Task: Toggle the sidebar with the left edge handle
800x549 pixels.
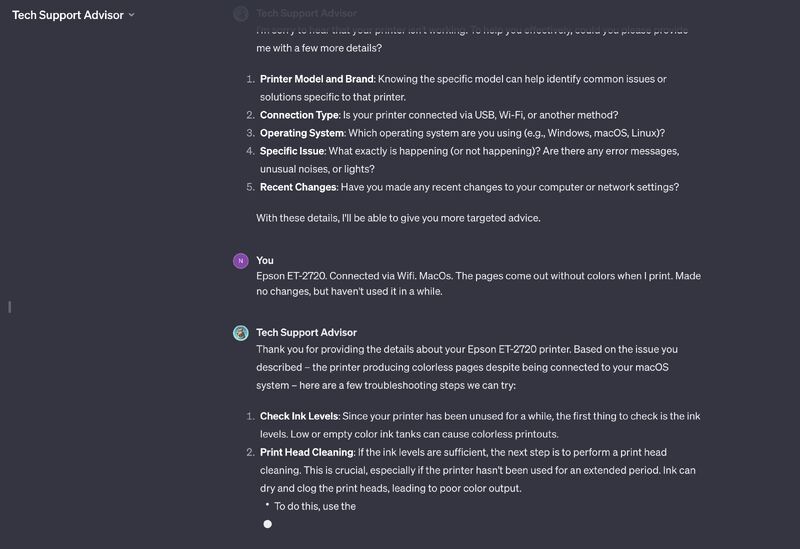Action: (9, 306)
